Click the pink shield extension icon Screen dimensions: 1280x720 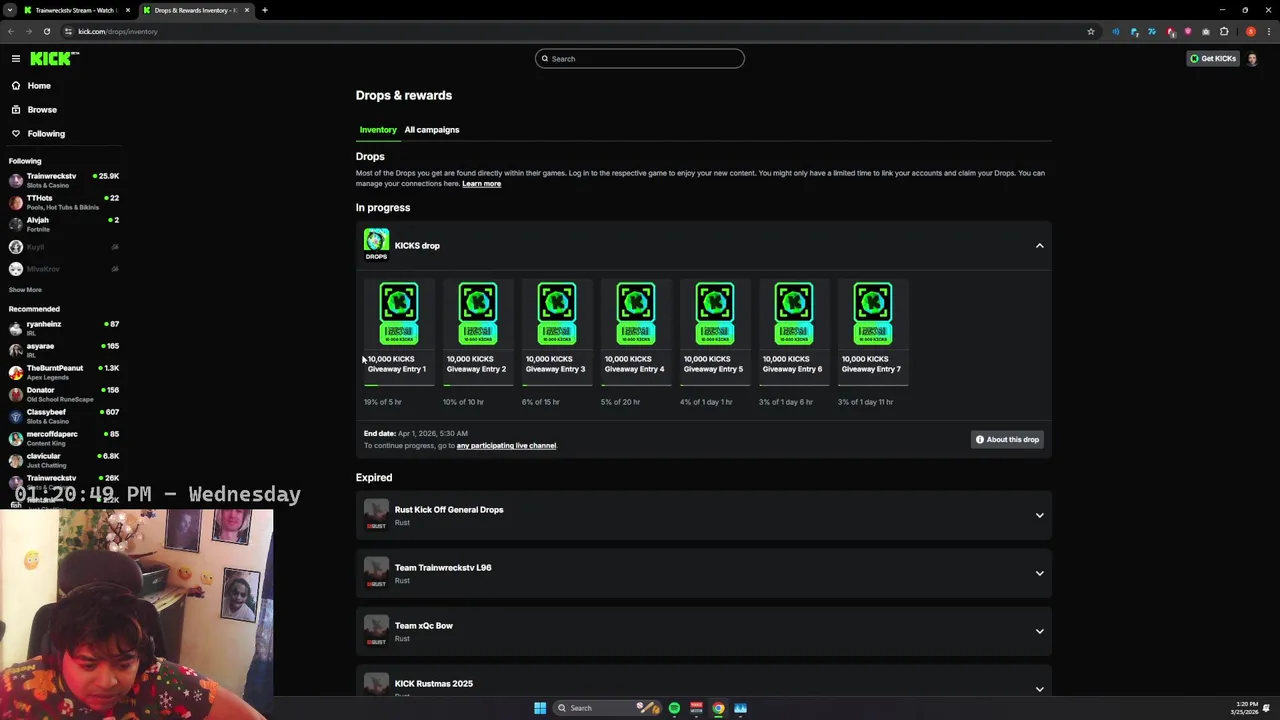click(1188, 31)
